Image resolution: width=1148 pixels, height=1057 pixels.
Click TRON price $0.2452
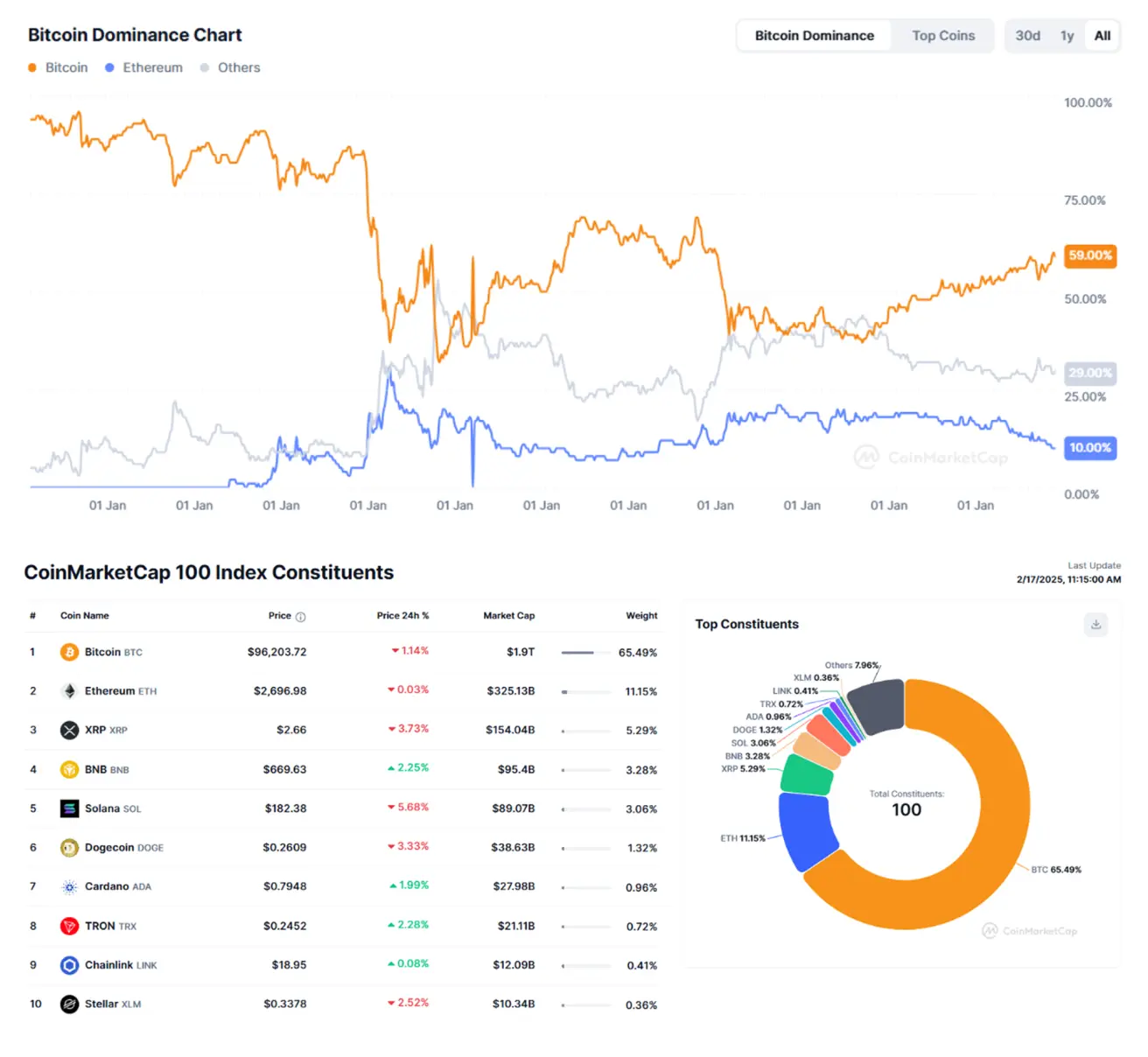(x=285, y=926)
